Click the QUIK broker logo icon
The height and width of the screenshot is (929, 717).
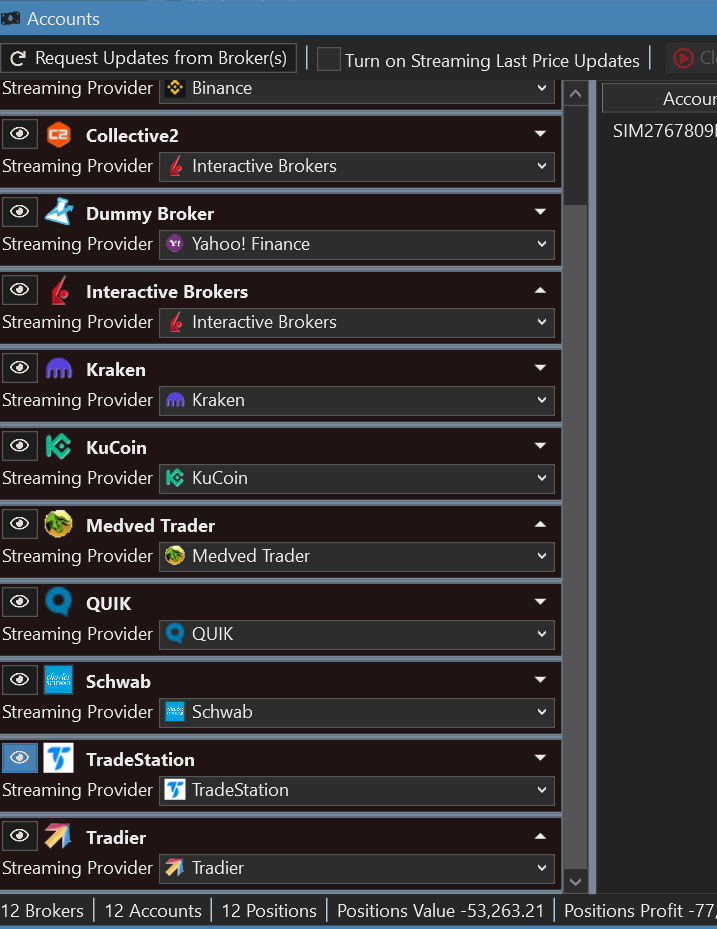[59, 602]
